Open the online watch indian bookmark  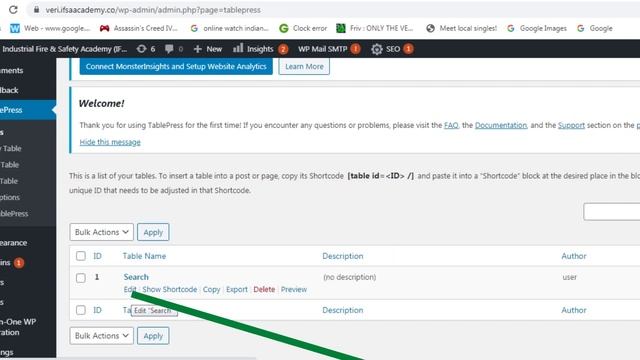tap(229, 28)
